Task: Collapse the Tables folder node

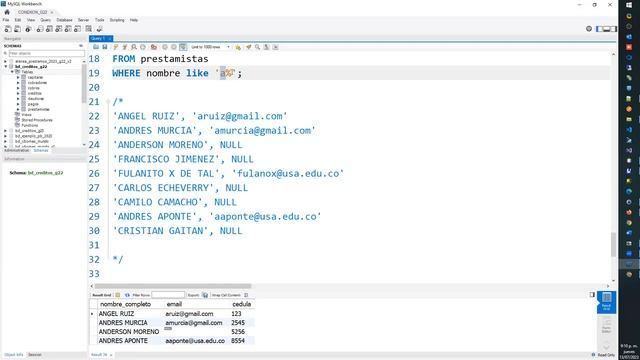Action: 12,72
